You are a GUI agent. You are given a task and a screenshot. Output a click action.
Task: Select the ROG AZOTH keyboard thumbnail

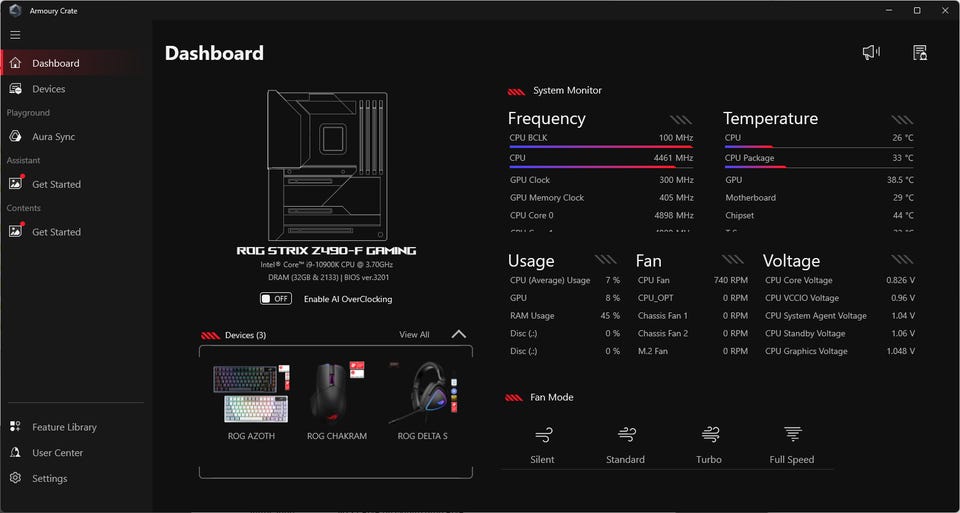click(251, 394)
